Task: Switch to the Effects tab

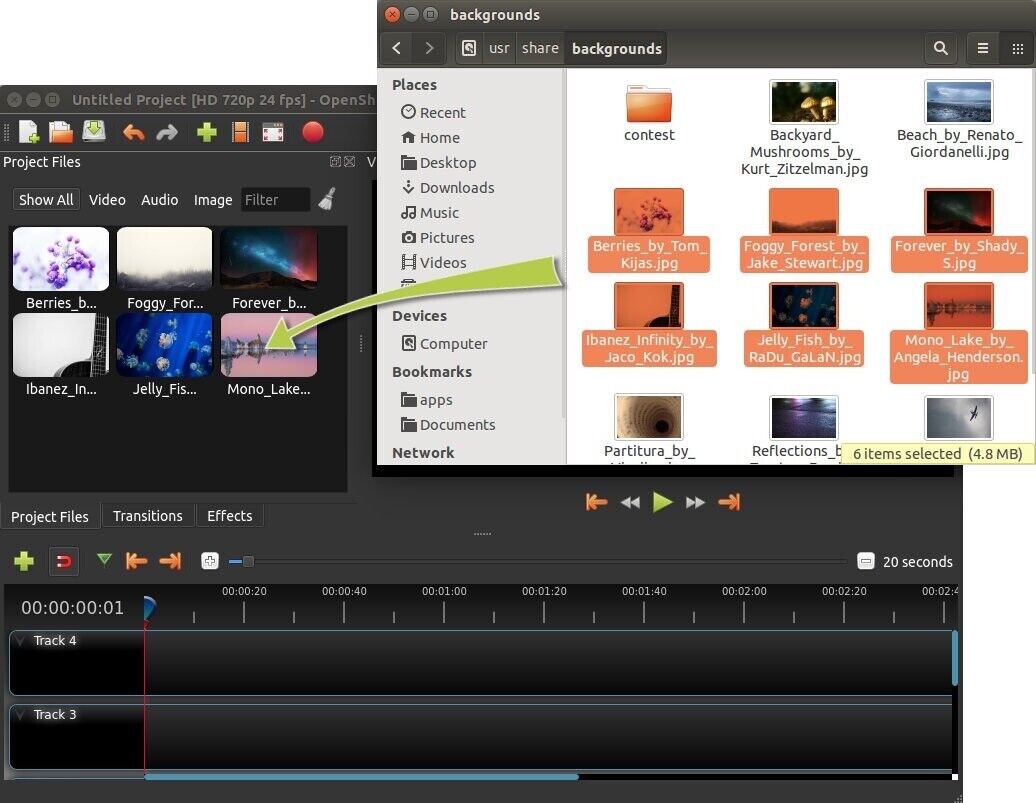Action: pos(229,516)
